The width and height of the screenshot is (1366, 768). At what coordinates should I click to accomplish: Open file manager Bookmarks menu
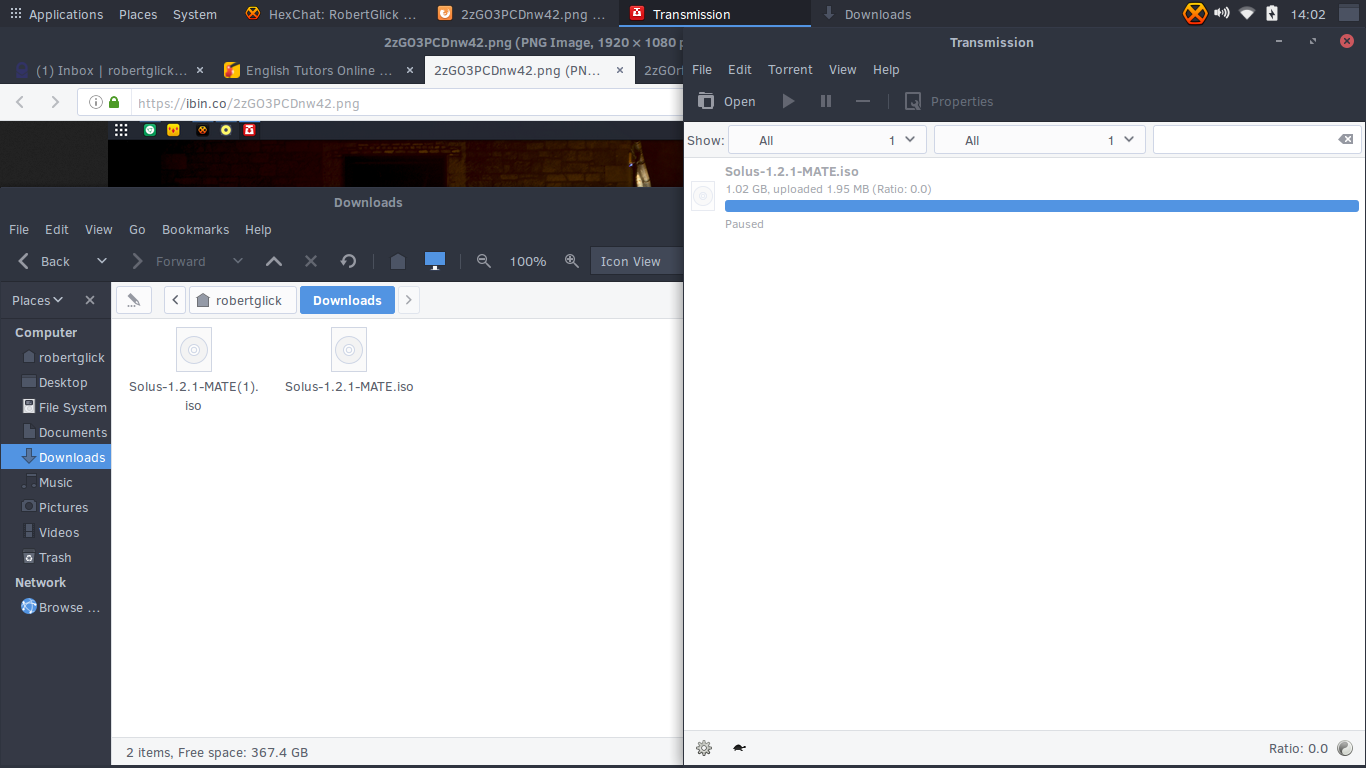pyautogui.click(x=196, y=230)
